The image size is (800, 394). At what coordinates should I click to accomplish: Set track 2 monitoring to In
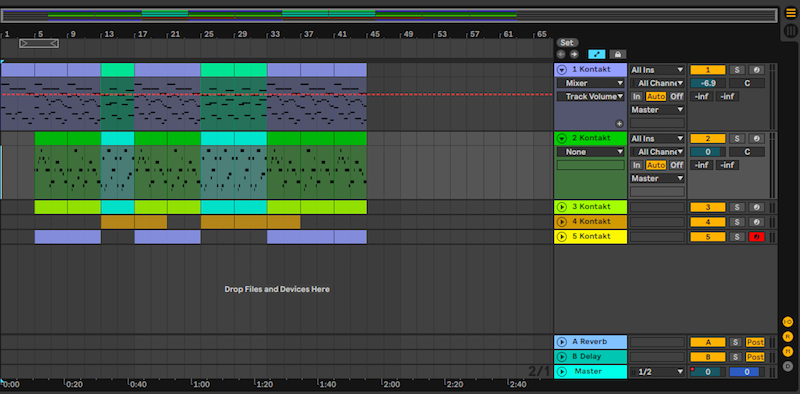(x=636, y=165)
